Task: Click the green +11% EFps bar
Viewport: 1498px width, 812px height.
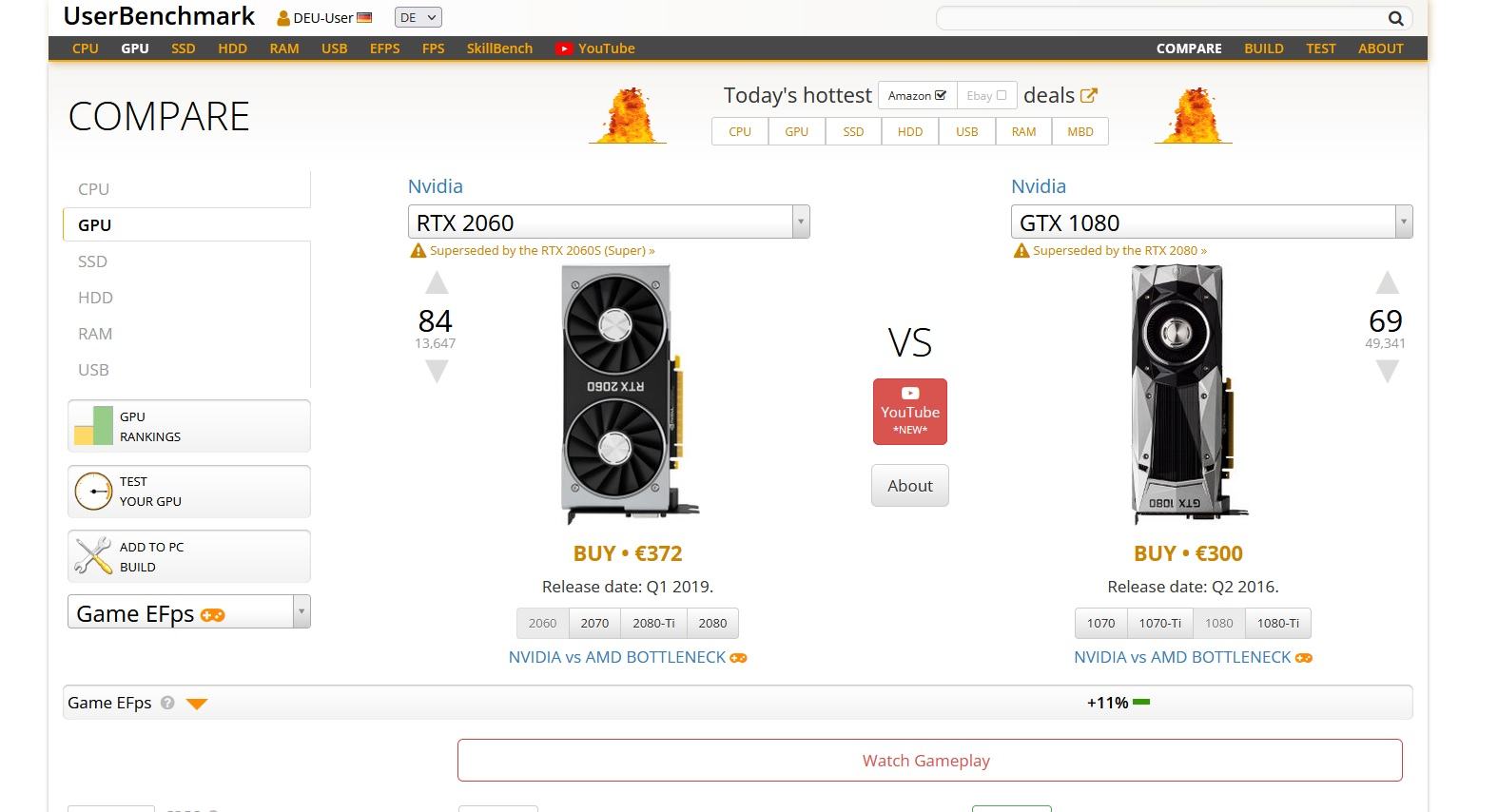Action: [1142, 703]
